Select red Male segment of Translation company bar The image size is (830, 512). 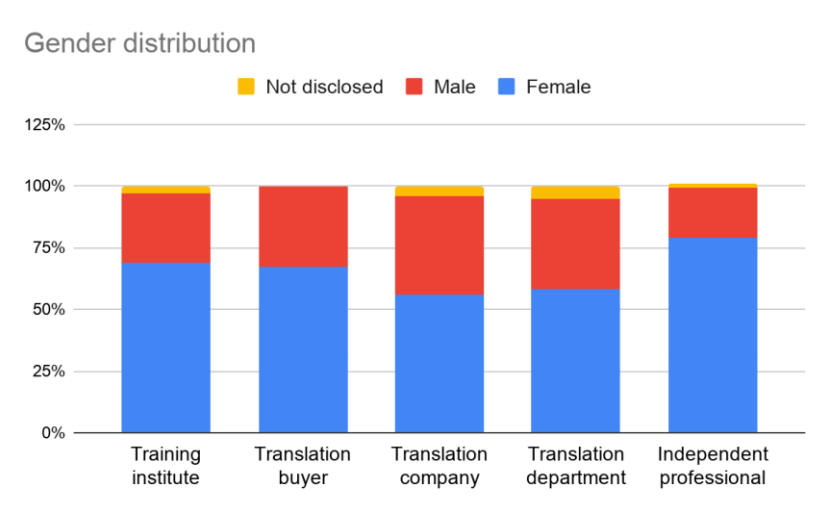point(439,245)
